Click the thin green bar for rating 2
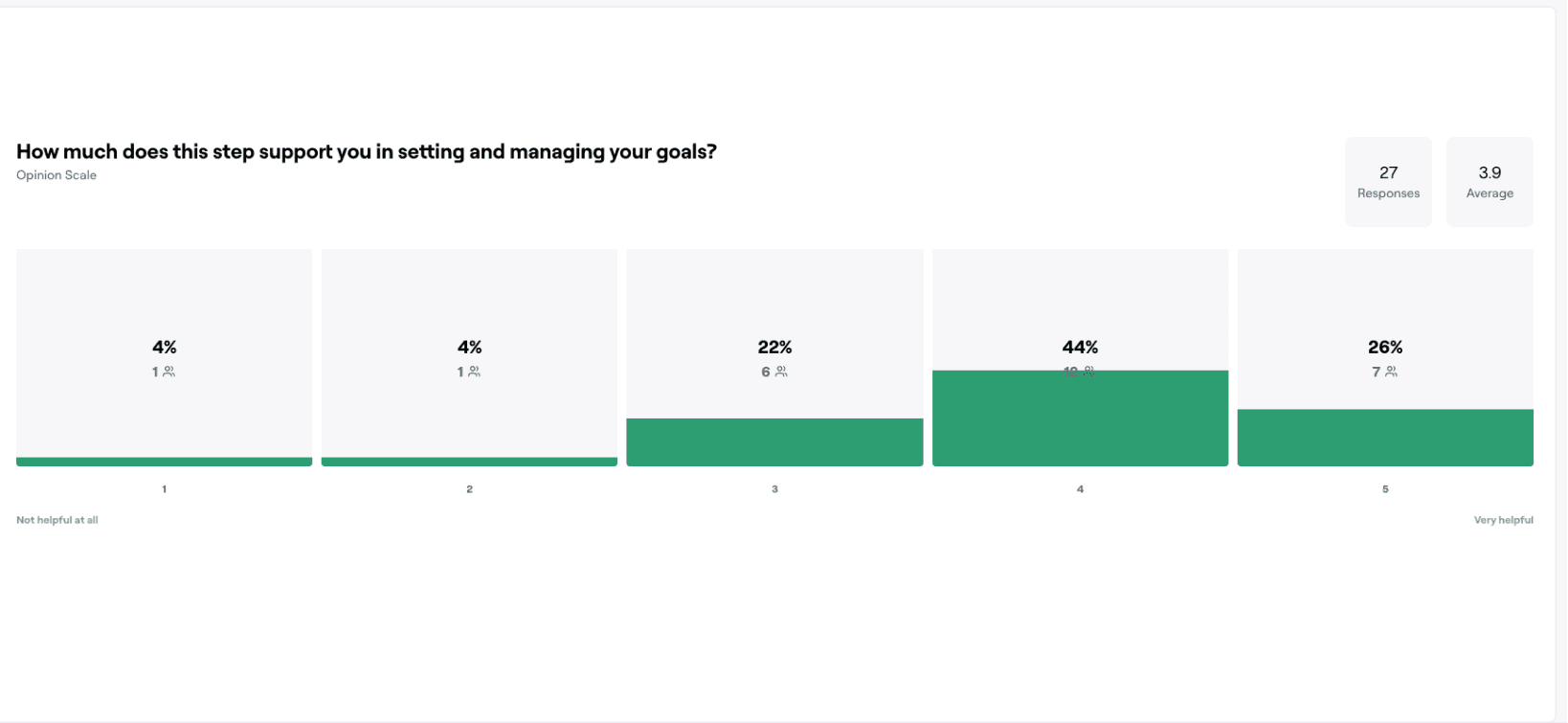 (x=469, y=462)
